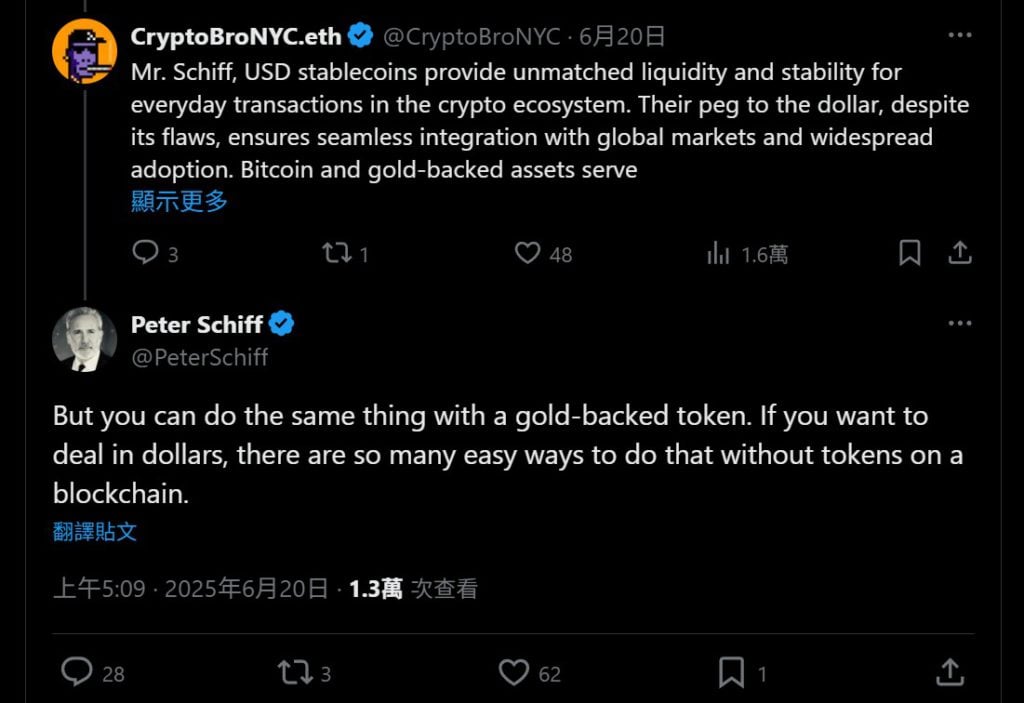This screenshot has width=1024, height=703.
Task: Share Peter Schiff's post via share icon
Action: click(x=950, y=672)
